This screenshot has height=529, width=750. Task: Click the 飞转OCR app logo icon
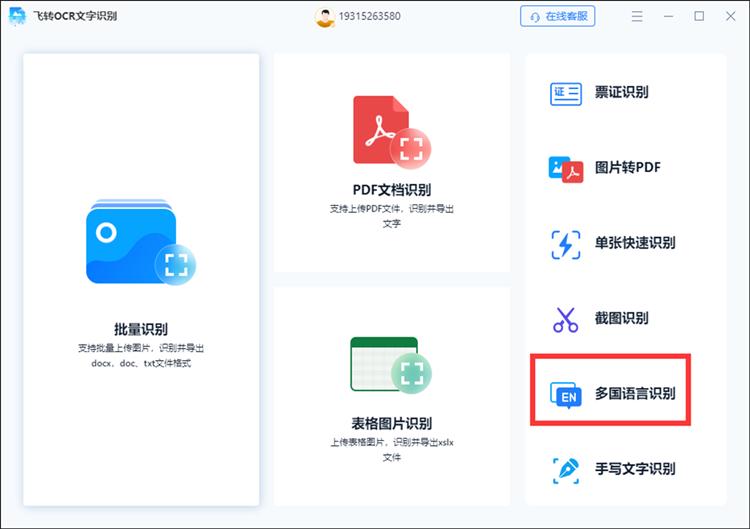[17, 16]
